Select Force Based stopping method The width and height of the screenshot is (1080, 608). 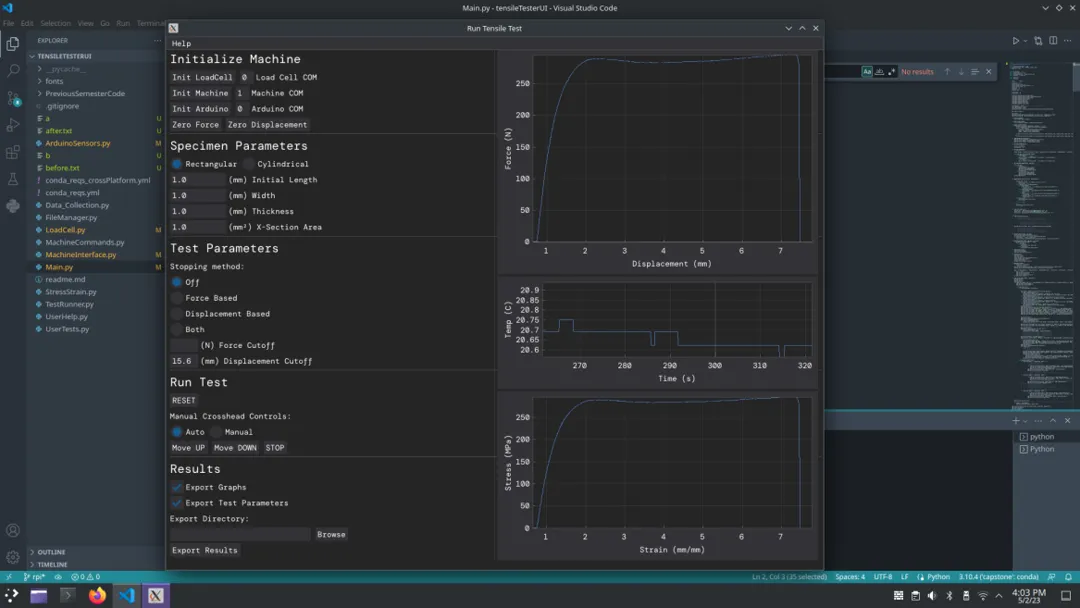177,298
